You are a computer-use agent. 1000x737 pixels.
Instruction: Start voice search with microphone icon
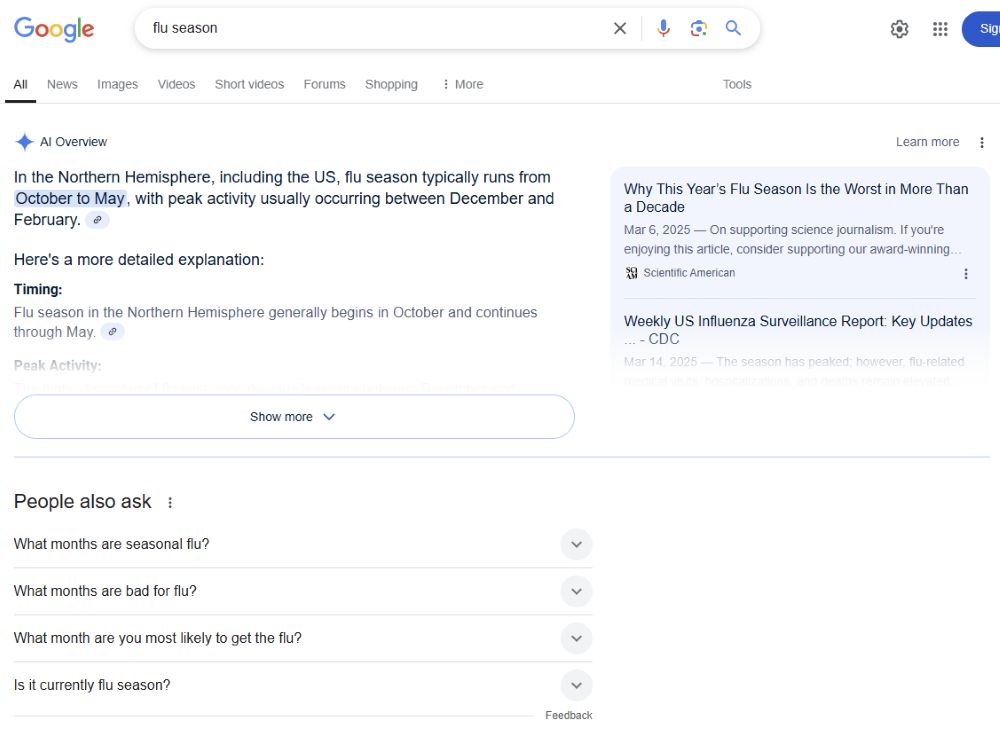tap(663, 28)
